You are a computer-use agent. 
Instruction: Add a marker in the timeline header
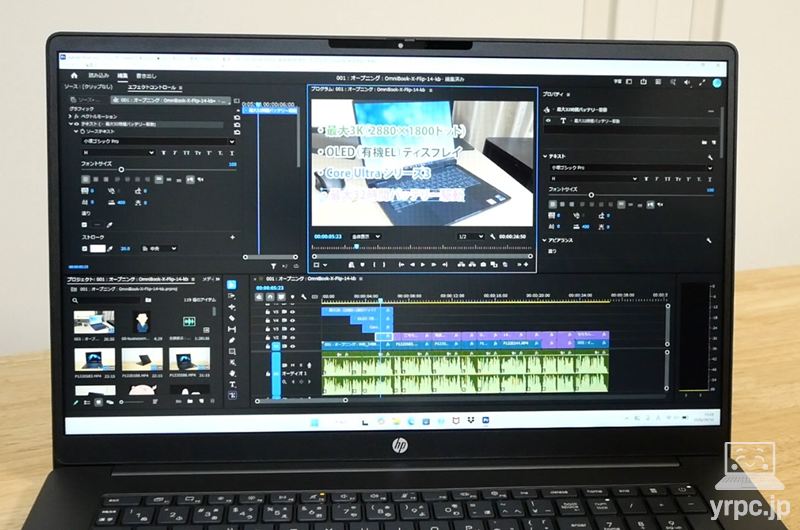(x=292, y=297)
